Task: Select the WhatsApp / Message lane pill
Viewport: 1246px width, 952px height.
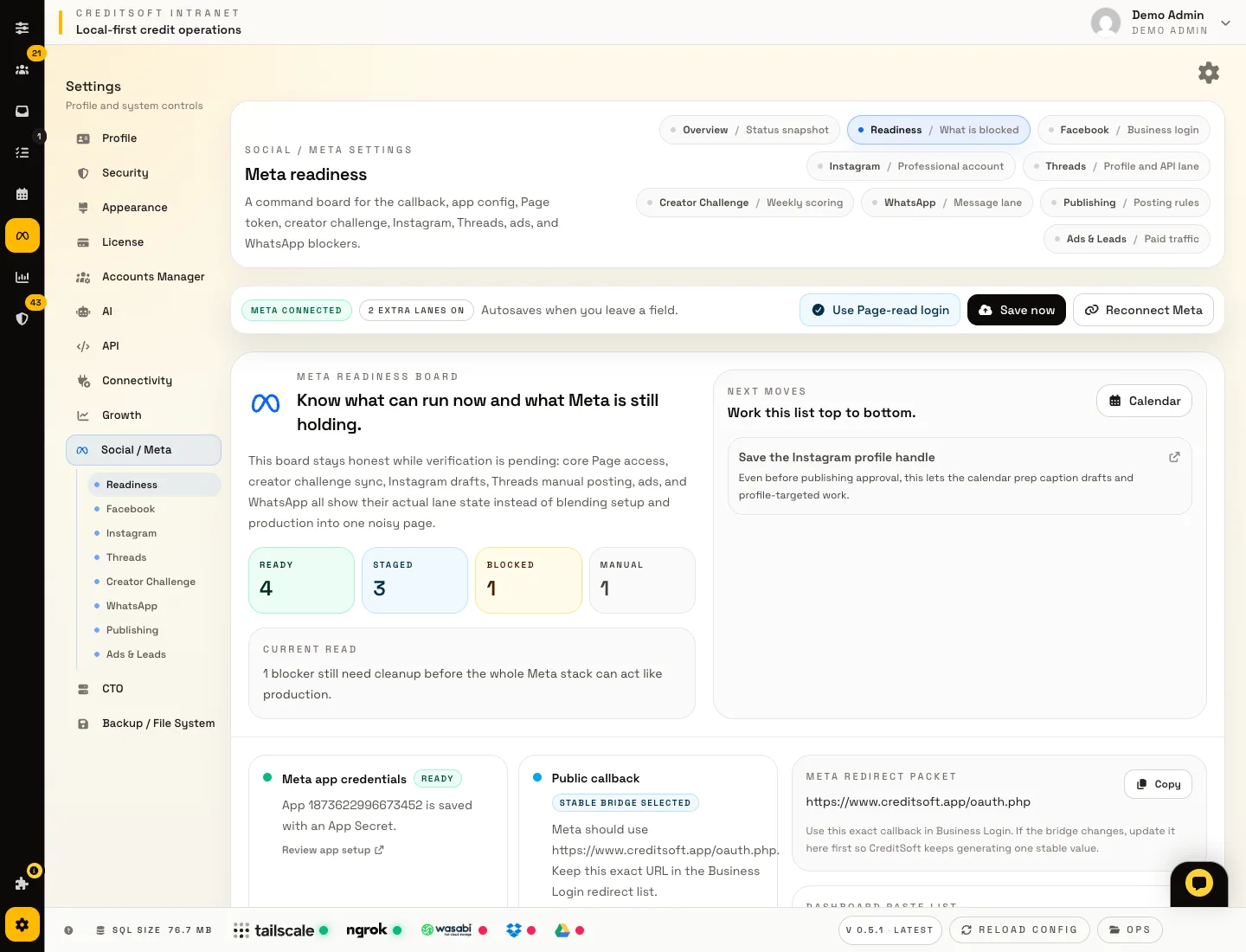Action: point(947,203)
